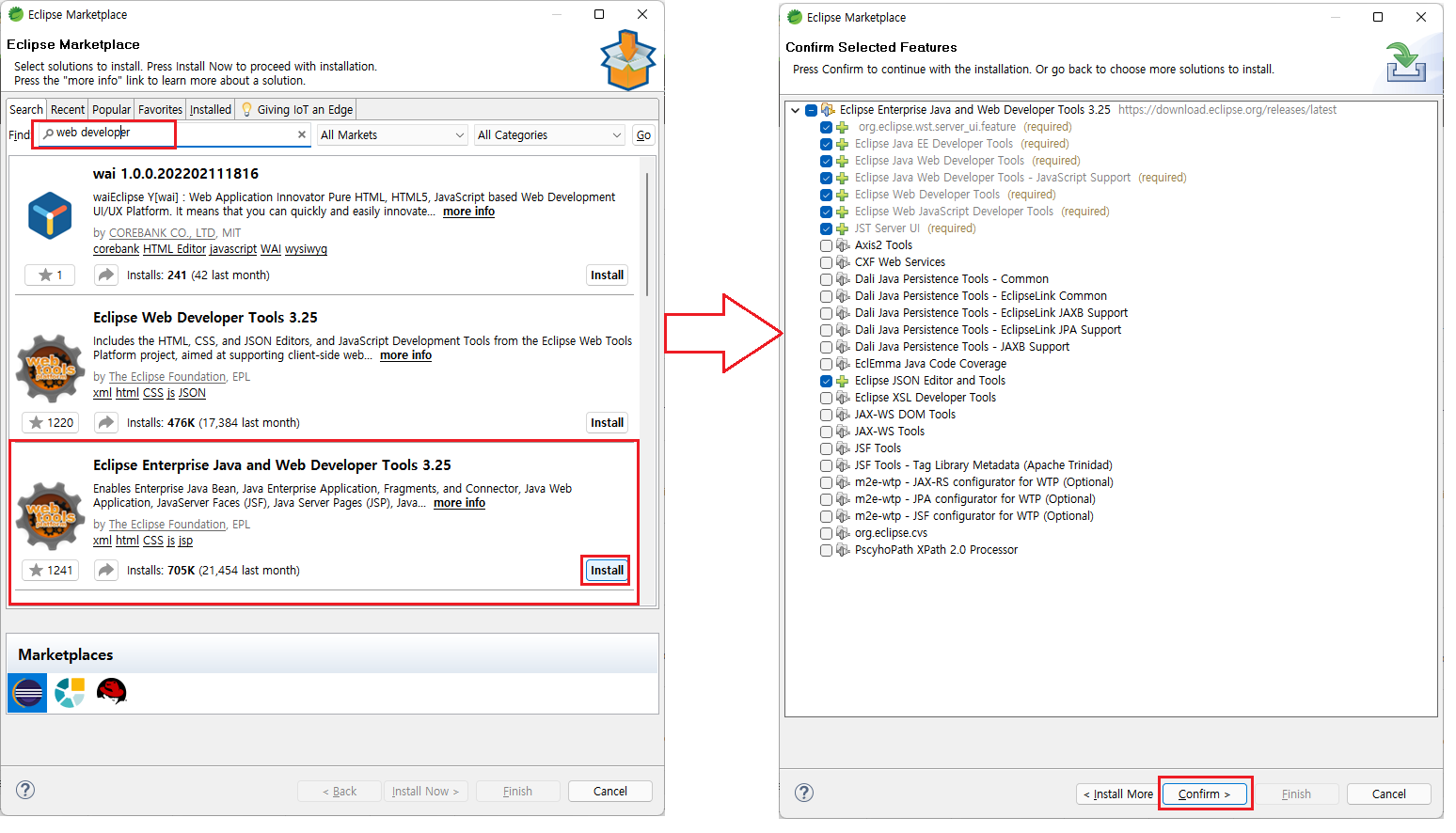The width and height of the screenshot is (1456, 833).
Task: Click the wysiwyg tag link
Action: click(x=306, y=249)
